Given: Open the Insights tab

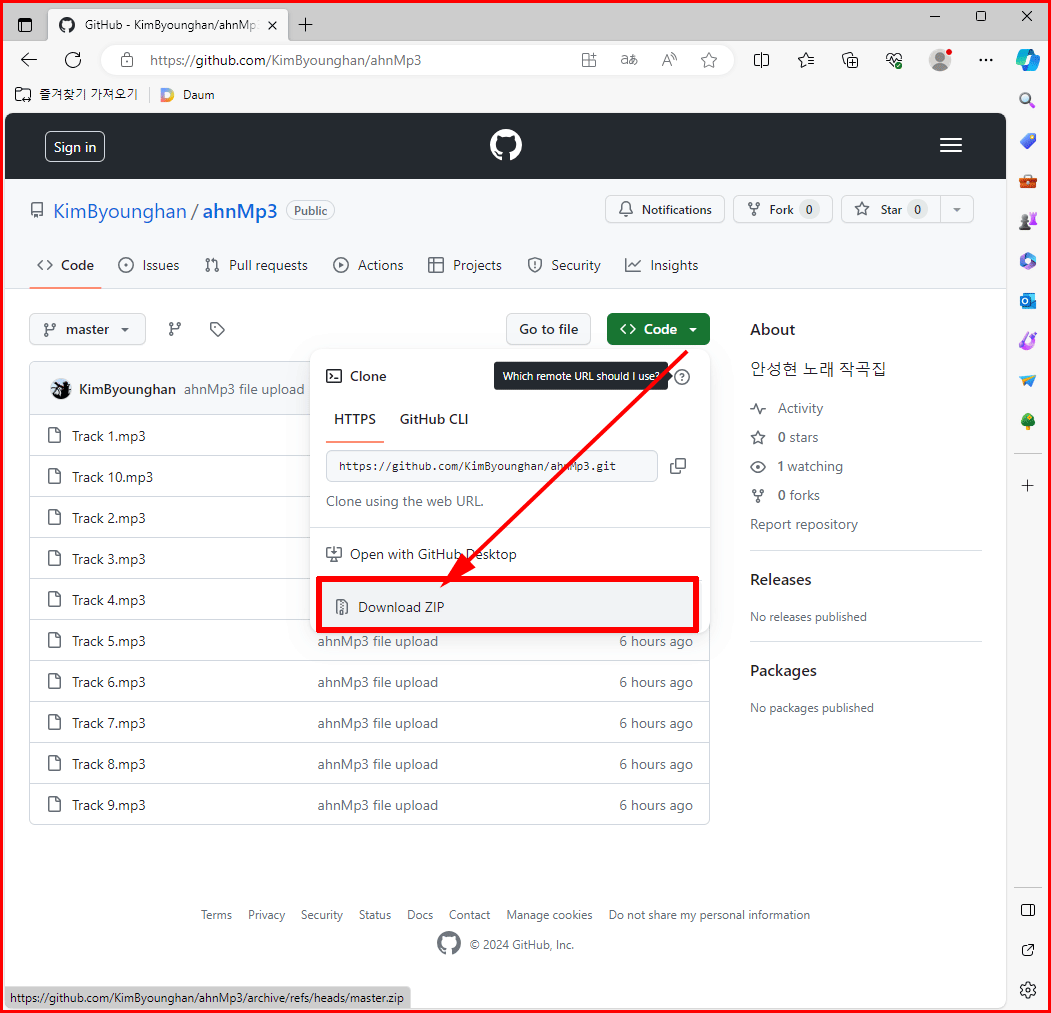Looking at the screenshot, I should [662, 265].
